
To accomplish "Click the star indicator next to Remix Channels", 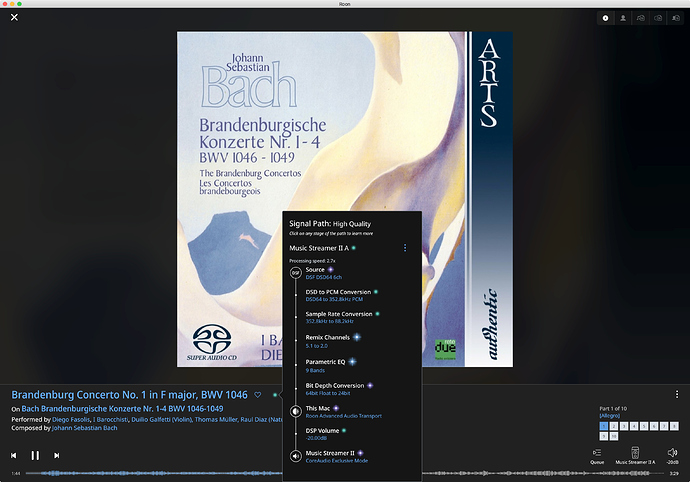I will click(356, 337).
